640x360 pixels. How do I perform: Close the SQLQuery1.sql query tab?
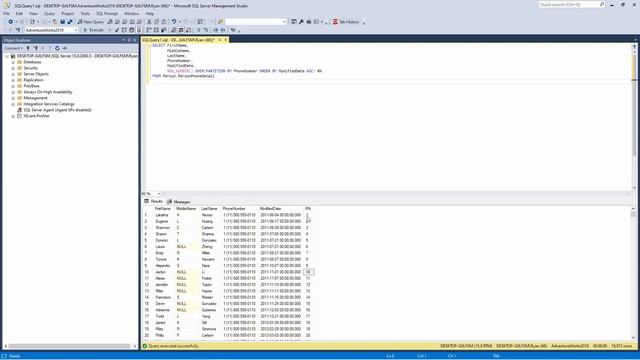point(225,40)
